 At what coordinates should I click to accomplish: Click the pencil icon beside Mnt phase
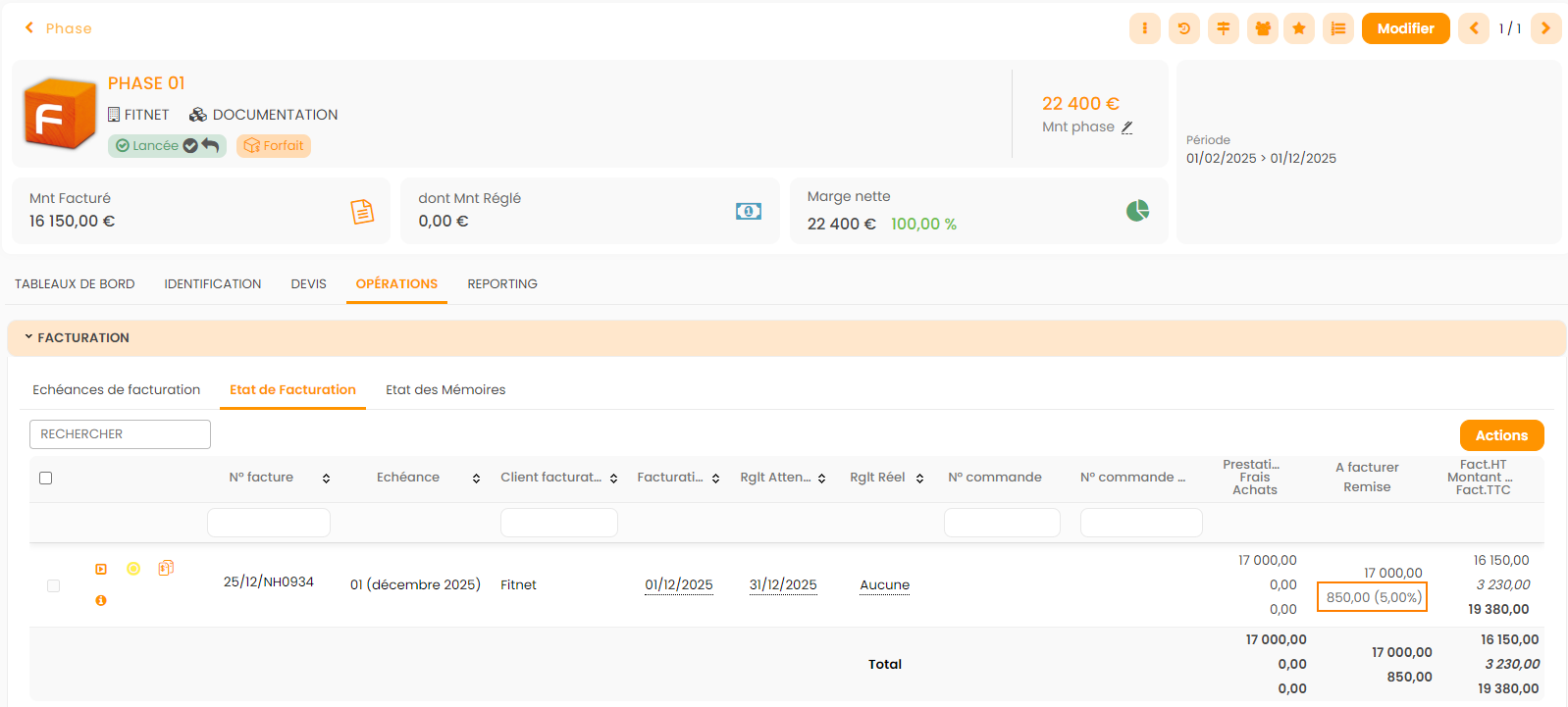point(1127,127)
